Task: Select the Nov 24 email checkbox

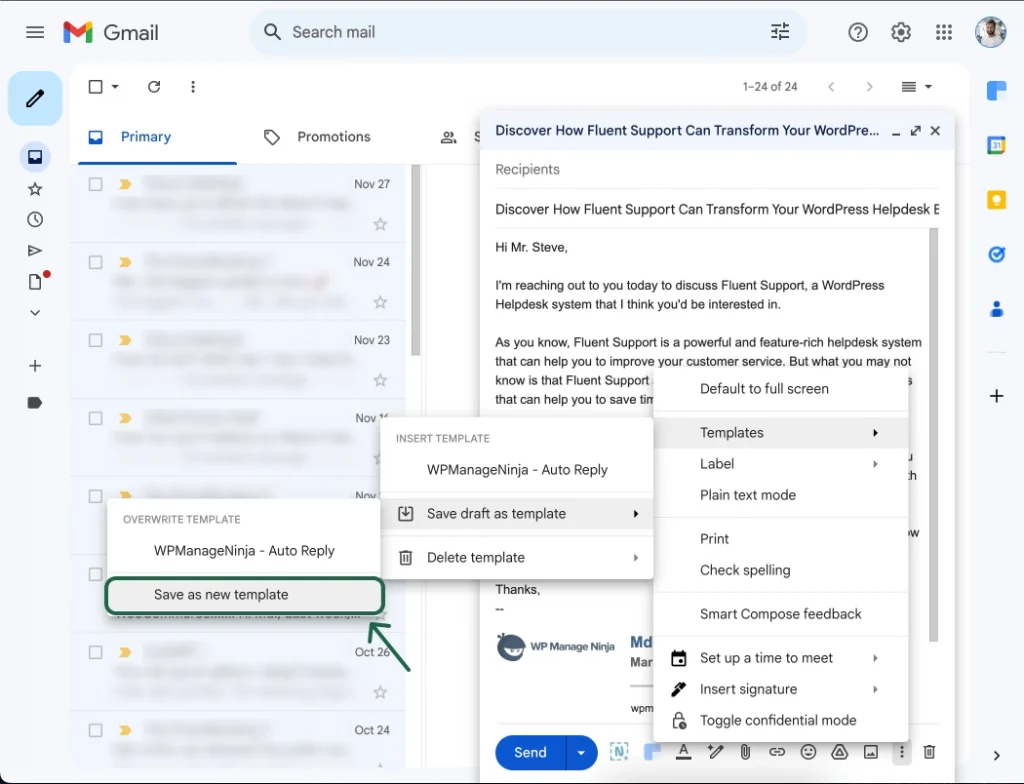Action: click(95, 262)
